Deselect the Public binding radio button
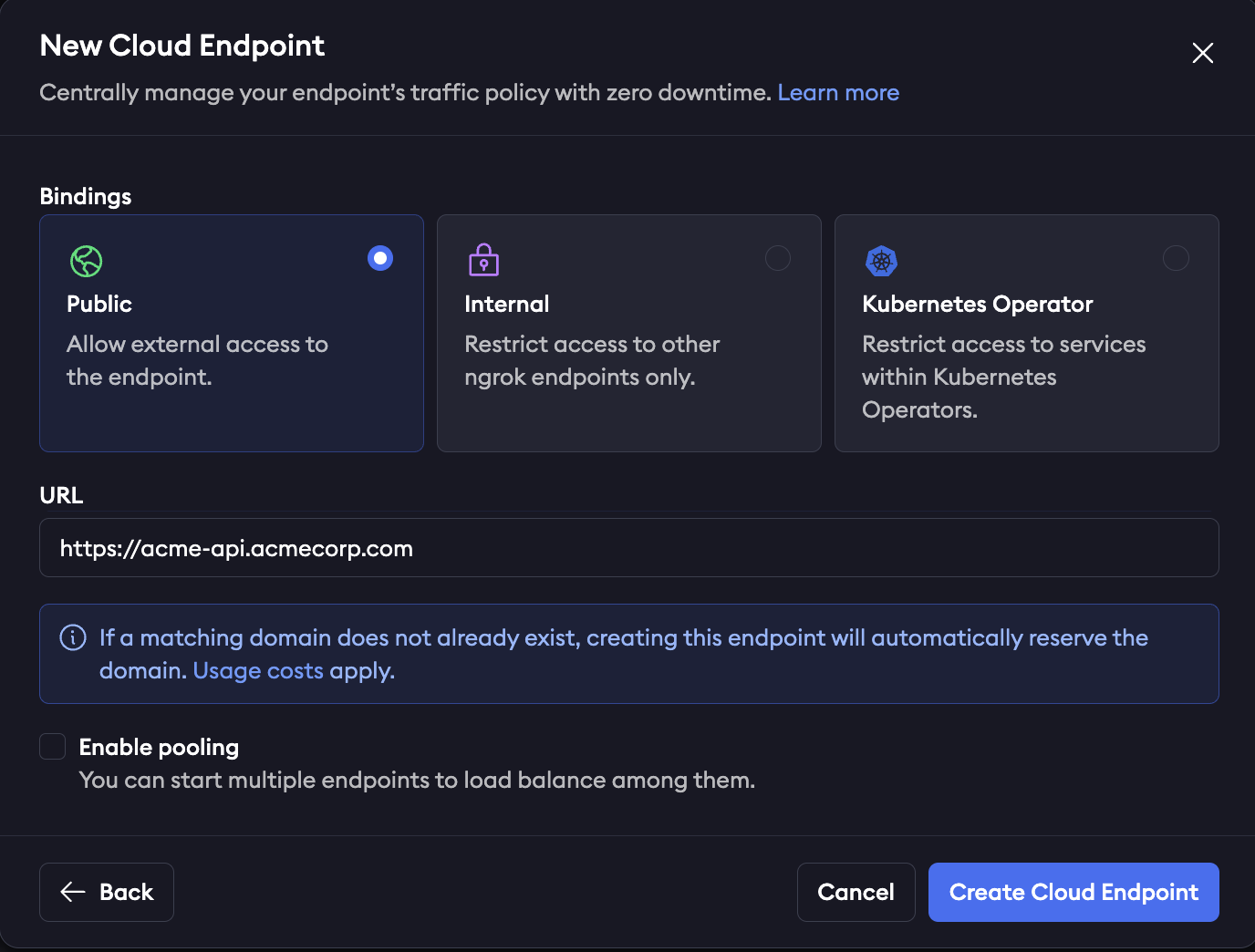Screen dimensions: 1255x952 click(380, 258)
